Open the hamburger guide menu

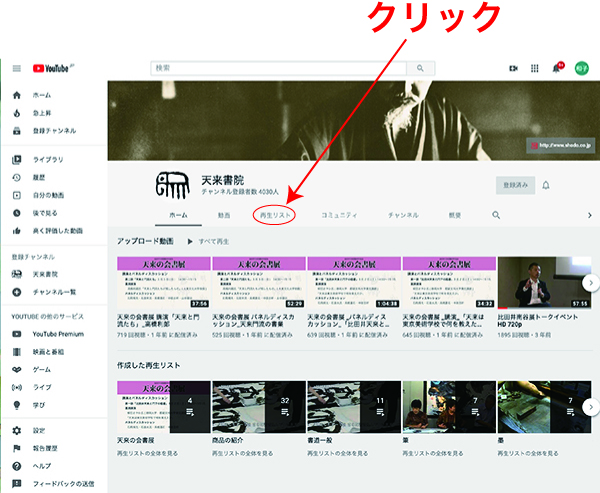point(16,68)
